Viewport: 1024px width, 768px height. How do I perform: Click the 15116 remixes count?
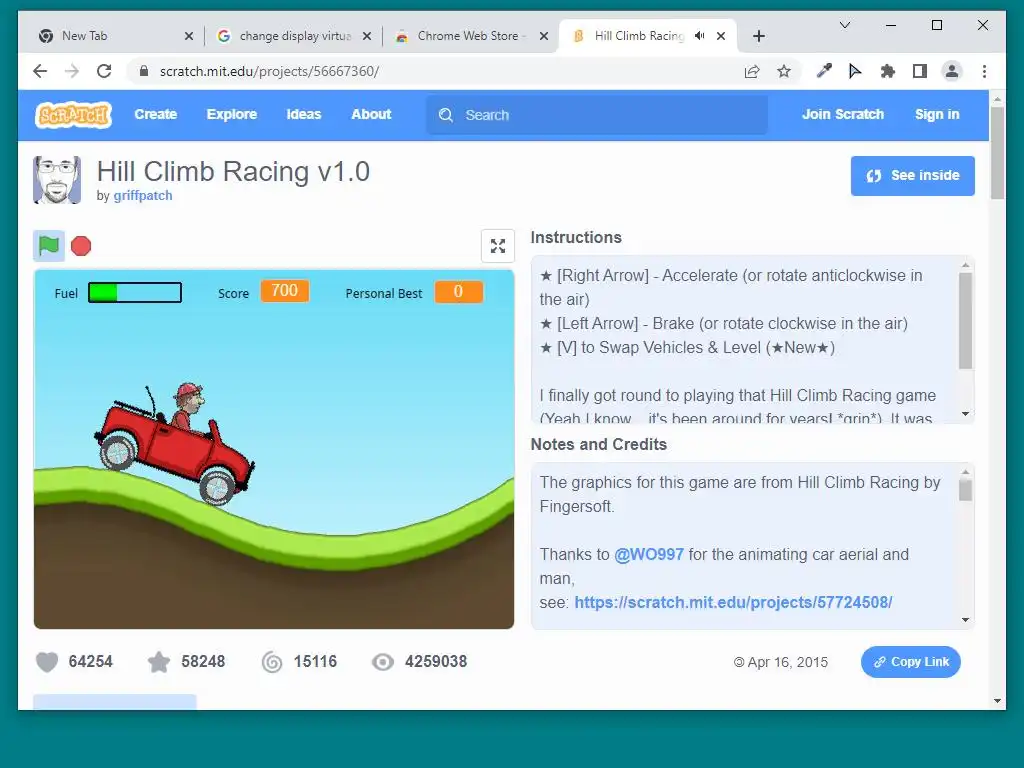[315, 662]
